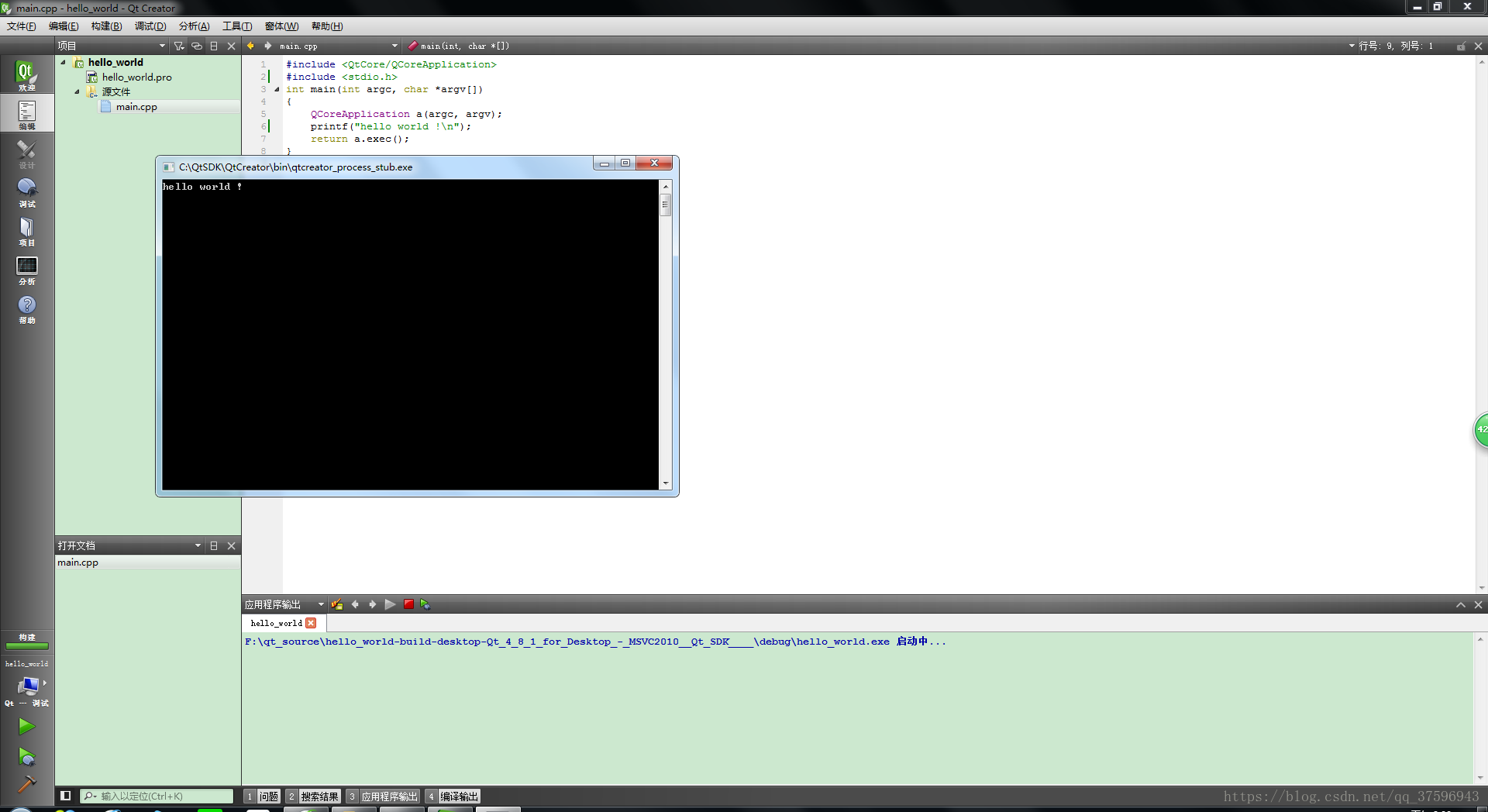Open the Qt Welcome (欢迎) mode

point(26,75)
